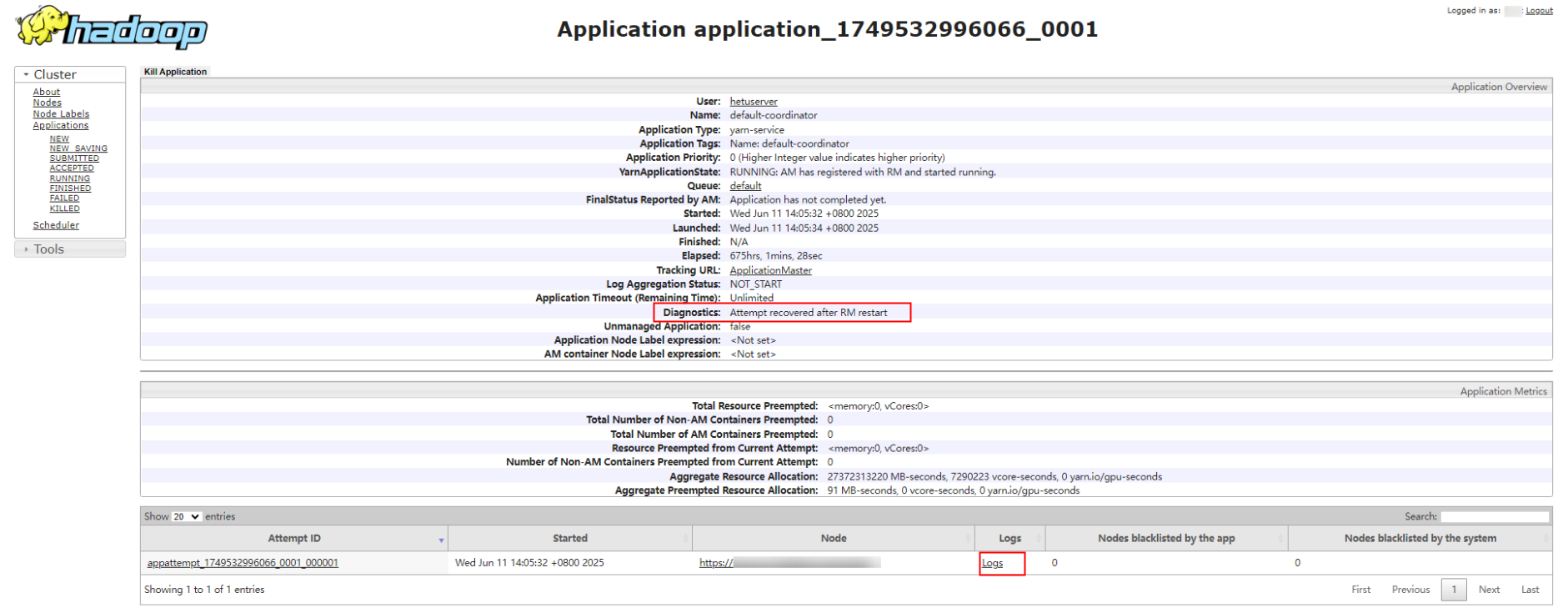1568x613 pixels.
Task: Sort attempts table by Node column
Action: [x=834, y=539]
